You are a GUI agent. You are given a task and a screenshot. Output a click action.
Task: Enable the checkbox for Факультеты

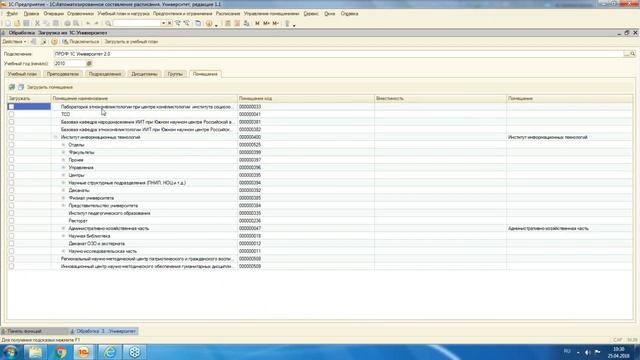(11, 152)
